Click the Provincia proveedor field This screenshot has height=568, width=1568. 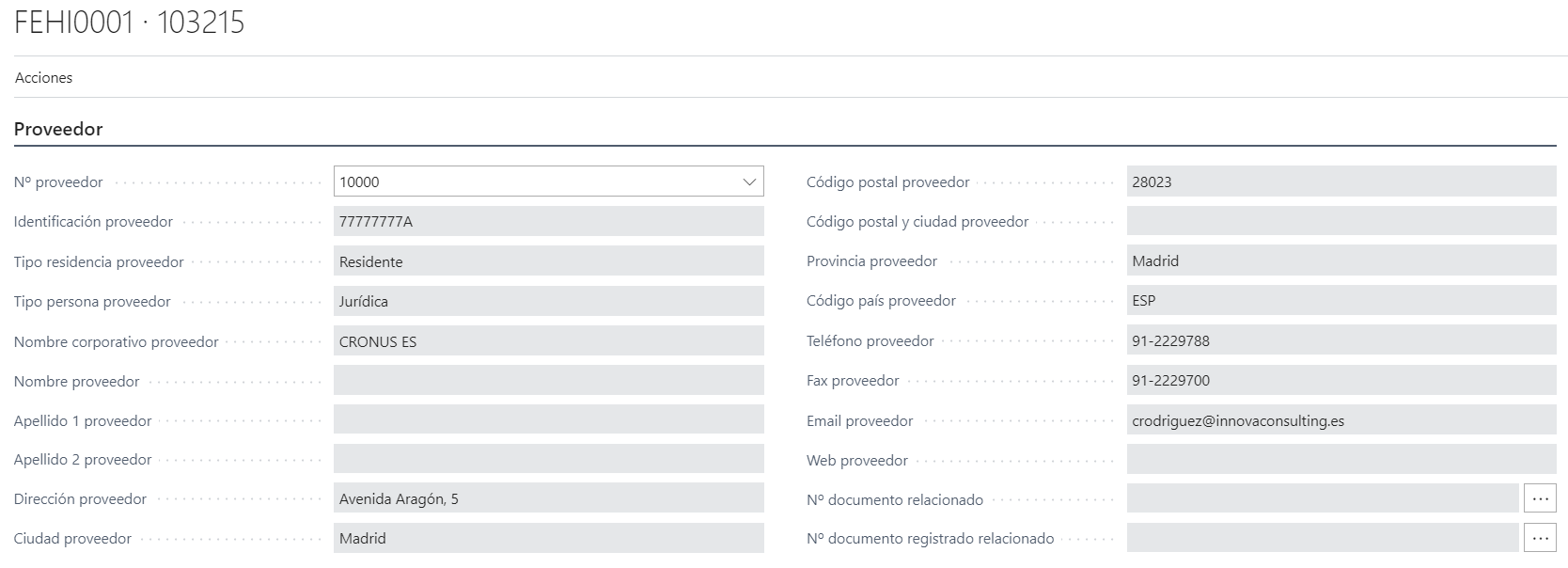pyautogui.click(x=1341, y=261)
